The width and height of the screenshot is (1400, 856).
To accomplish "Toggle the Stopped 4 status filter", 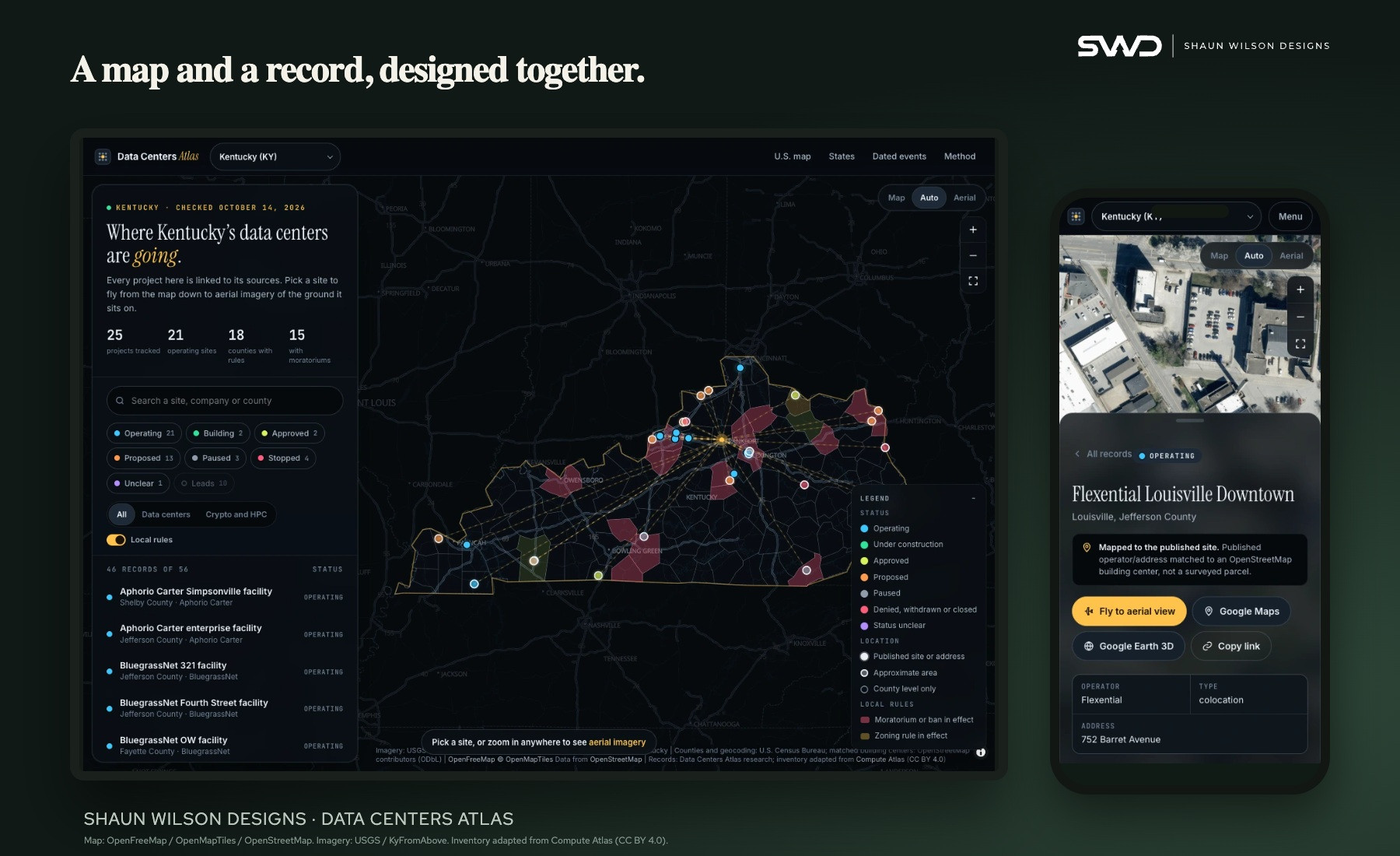I will pos(283,458).
